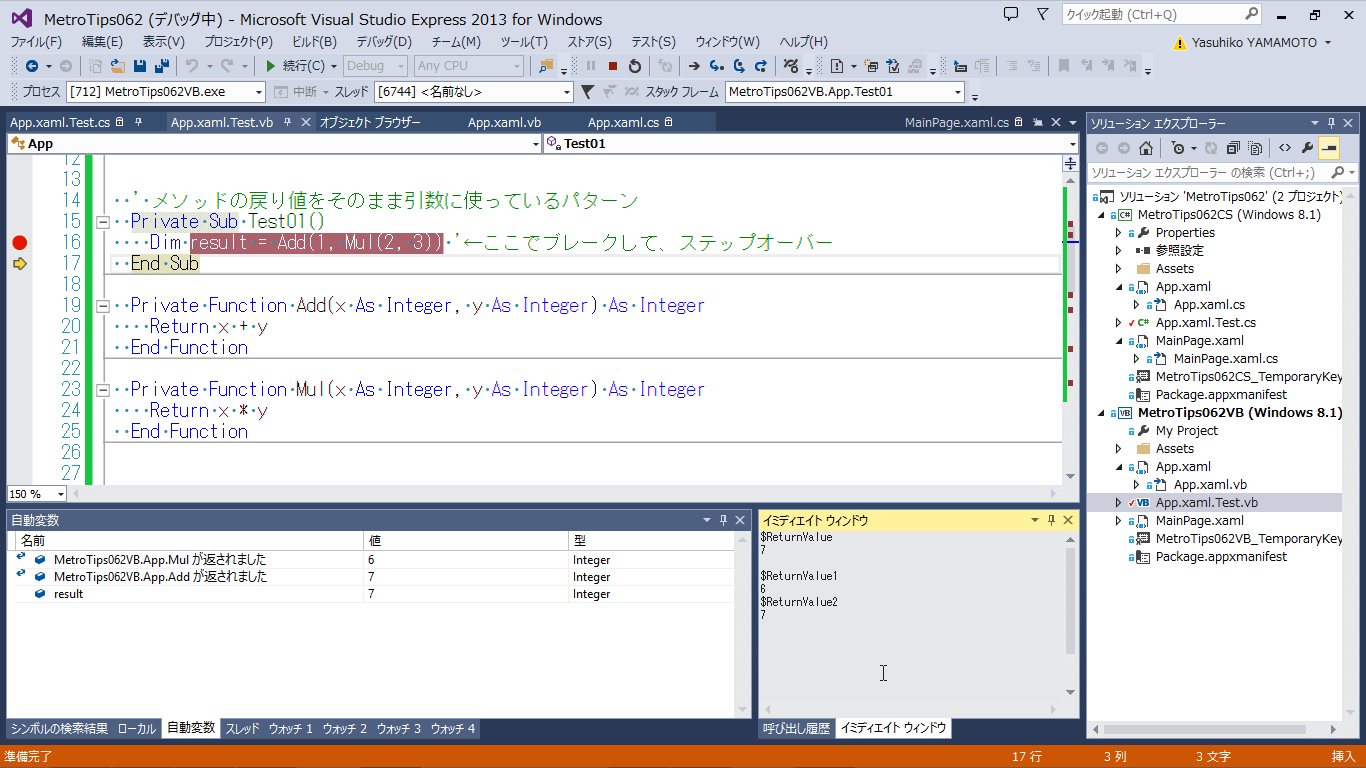
Task: Select the MainPage.xaml.cs tree item
Action: point(1225,359)
